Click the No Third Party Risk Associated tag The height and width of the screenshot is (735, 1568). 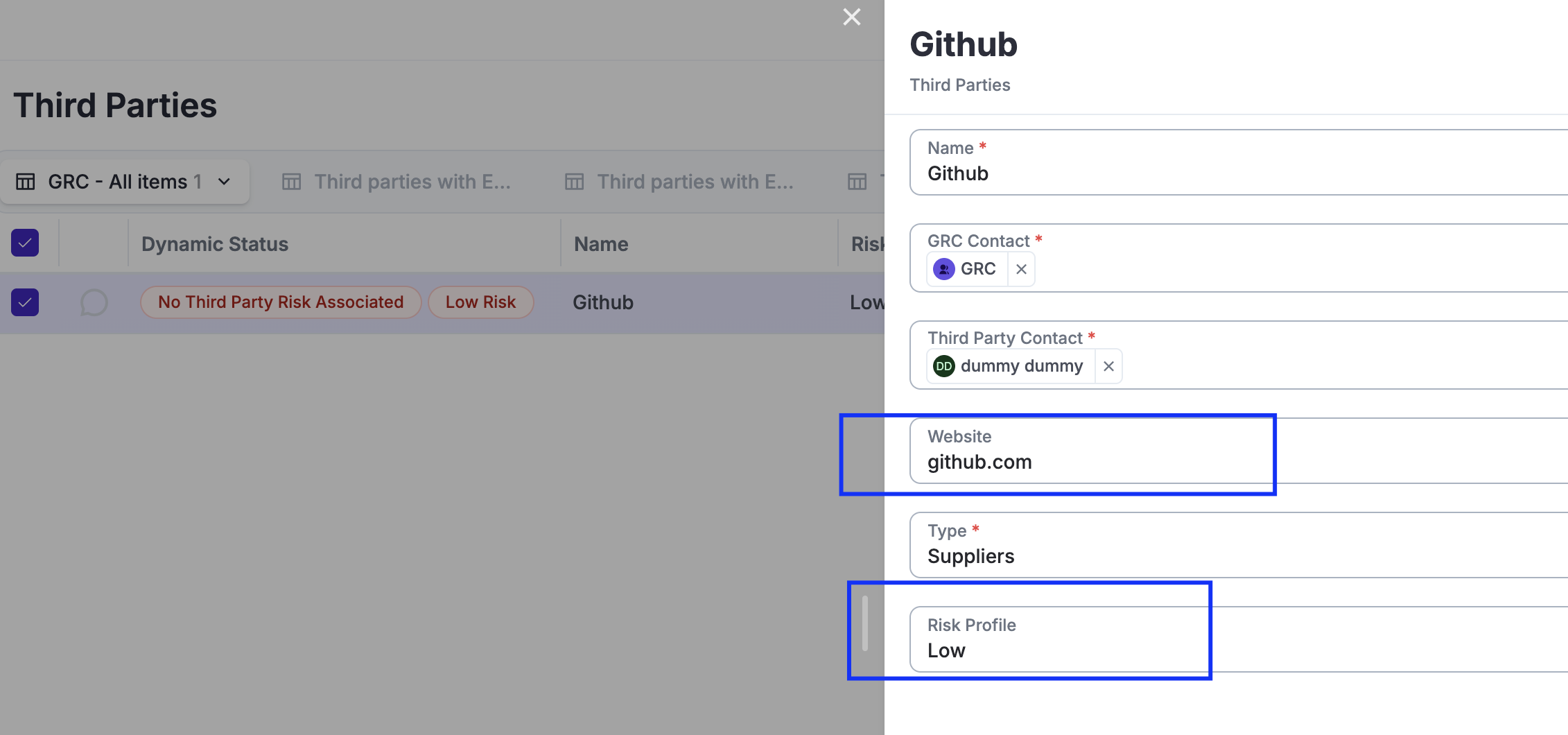(281, 302)
